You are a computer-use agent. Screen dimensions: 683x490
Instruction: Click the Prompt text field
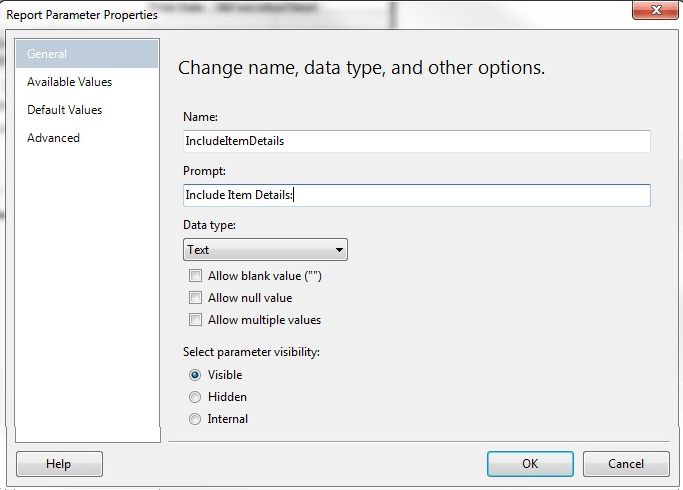(416, 195)
